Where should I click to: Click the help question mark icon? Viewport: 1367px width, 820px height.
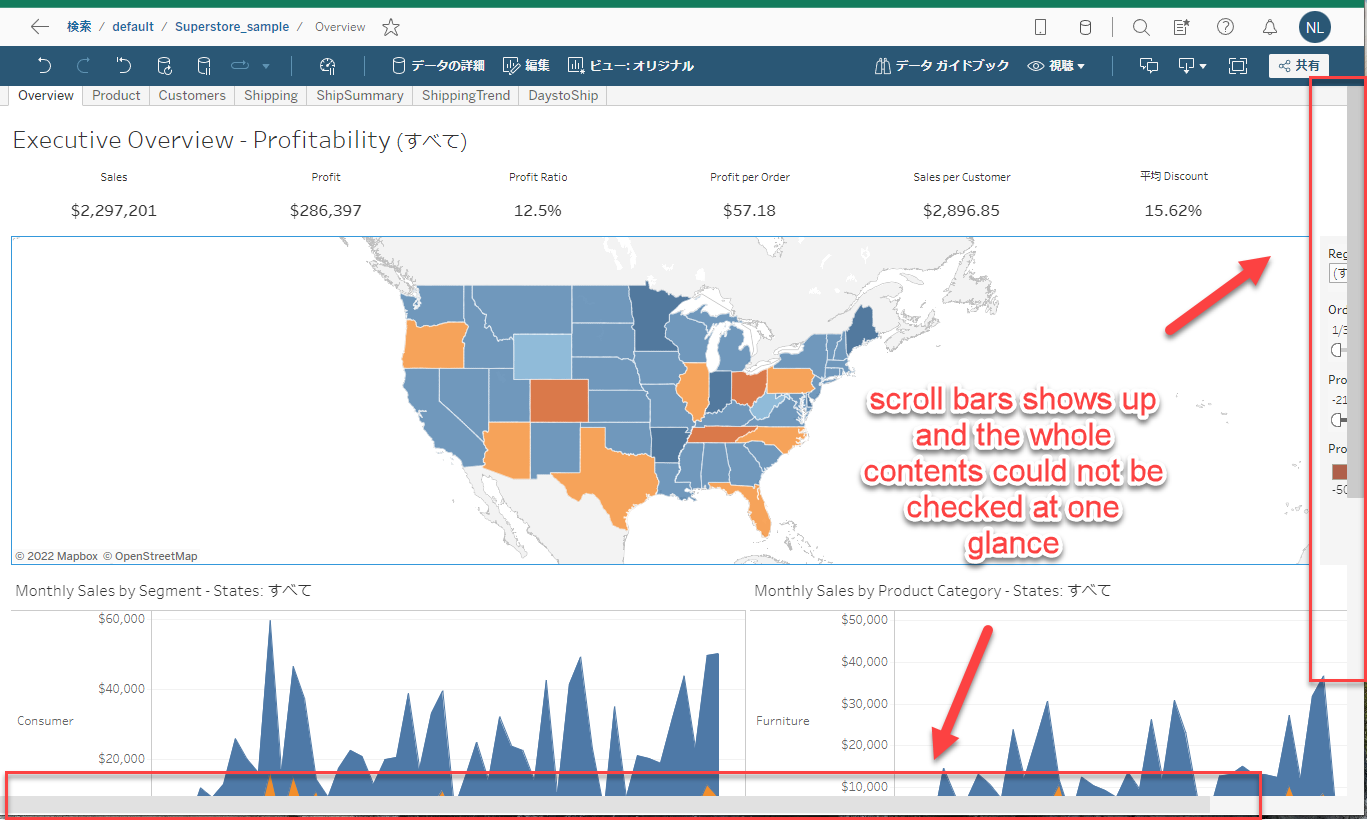1225,27
